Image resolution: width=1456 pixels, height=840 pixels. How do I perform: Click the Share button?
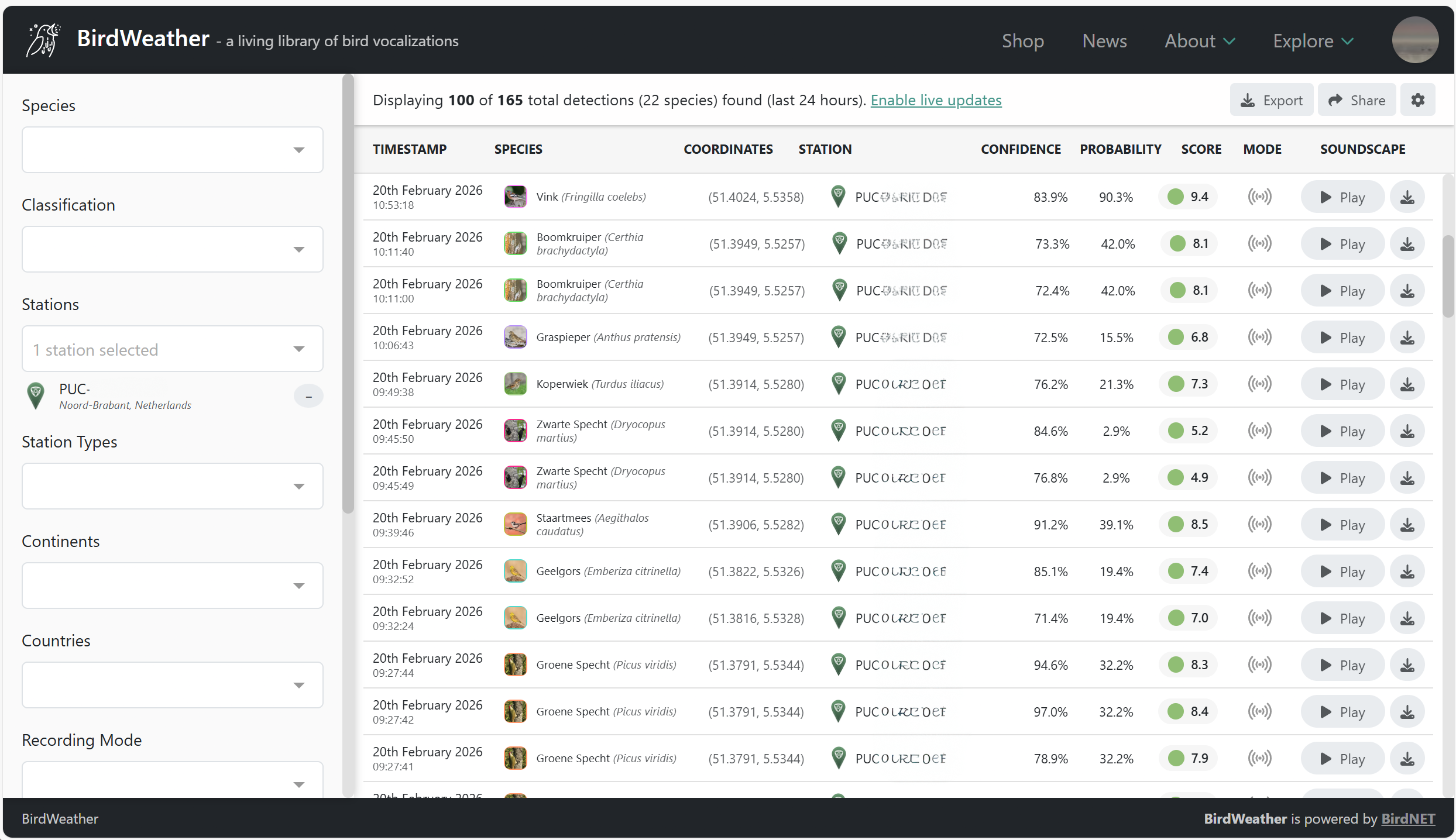[x=1356, y=100]
